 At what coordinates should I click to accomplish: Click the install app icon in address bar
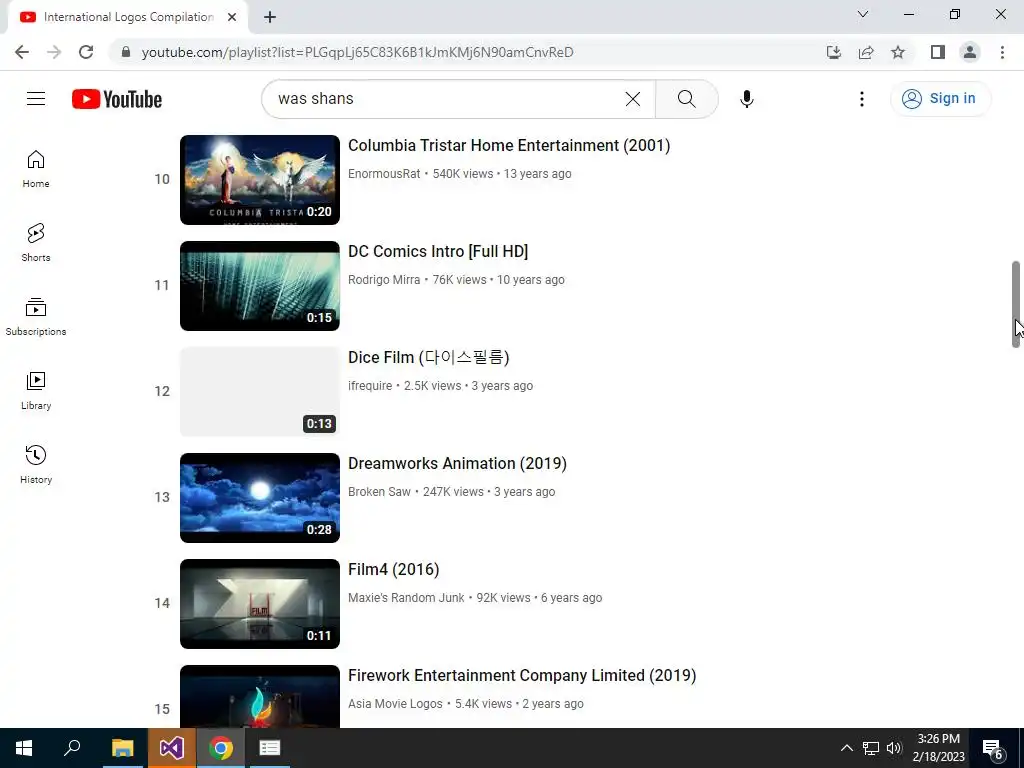coord(833,52)
